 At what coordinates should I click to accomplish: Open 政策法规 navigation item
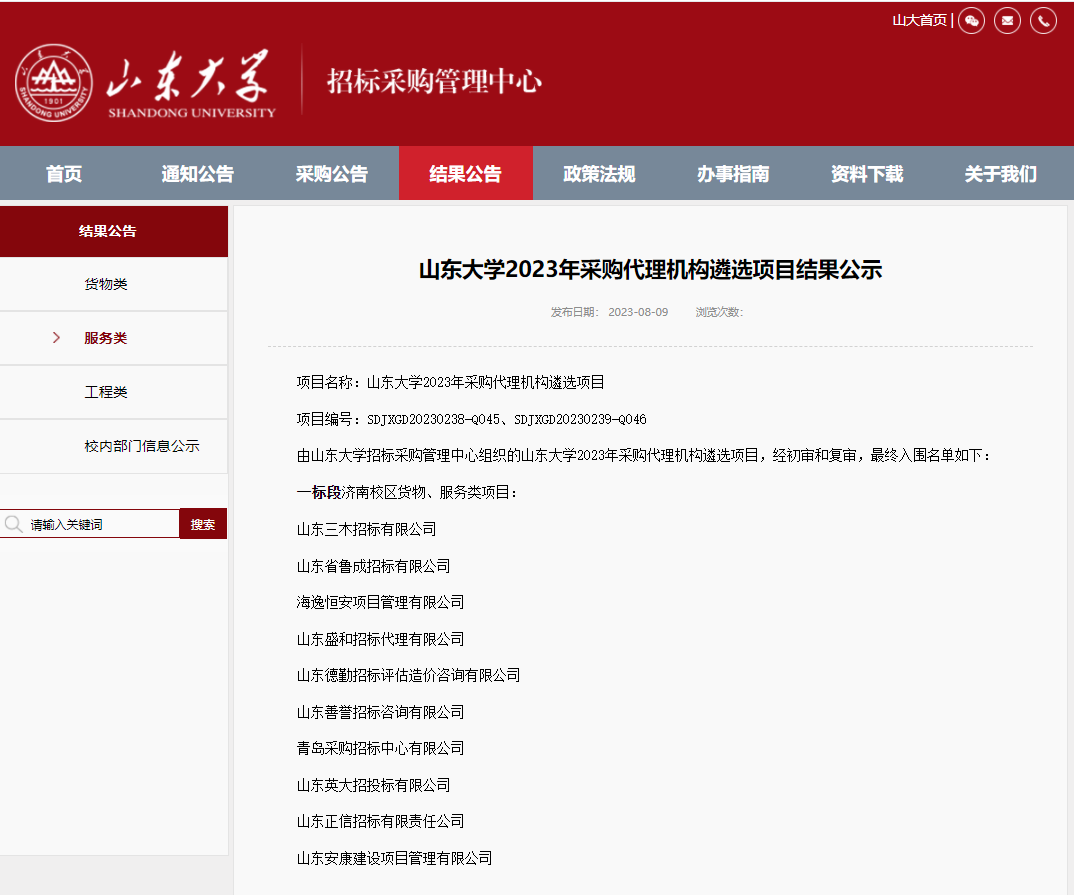click(599, 174)
